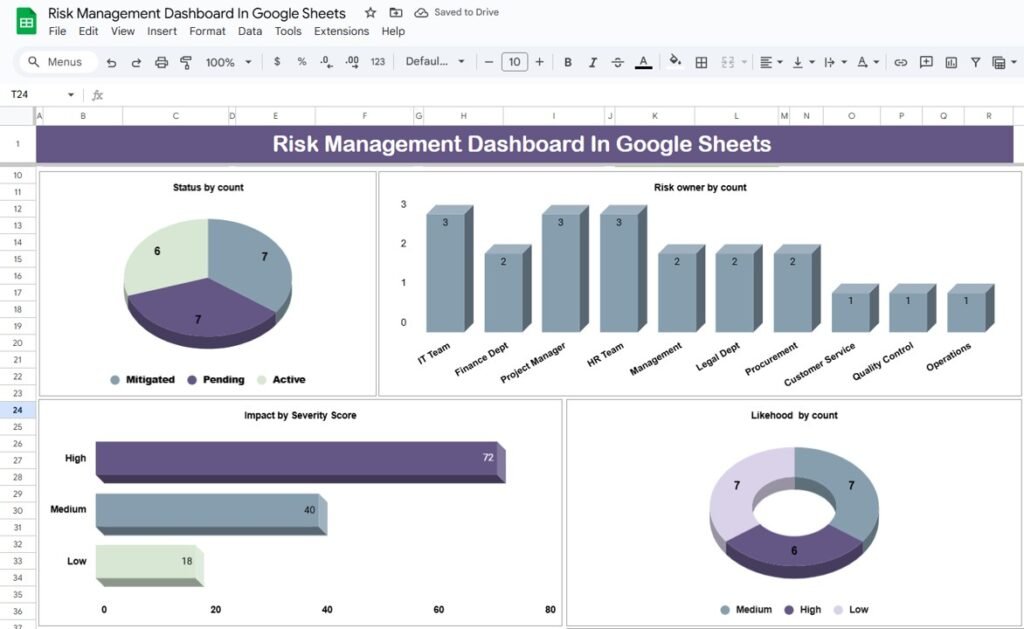The image size is (1024, 629).
Task: Click the Medium bar labeled 40
Action: pos(212,514)
